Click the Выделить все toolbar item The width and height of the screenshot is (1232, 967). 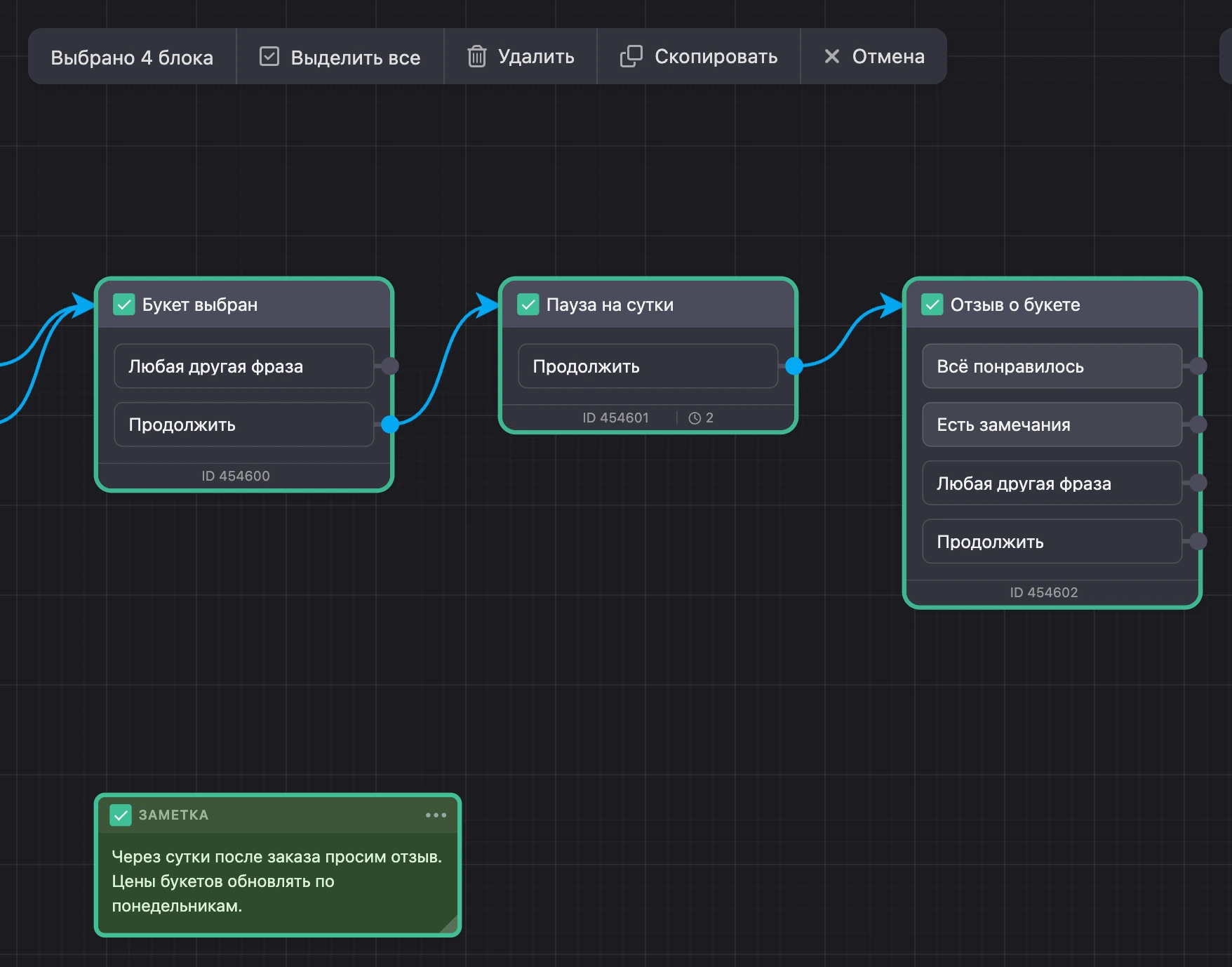(x=340, y=56)
